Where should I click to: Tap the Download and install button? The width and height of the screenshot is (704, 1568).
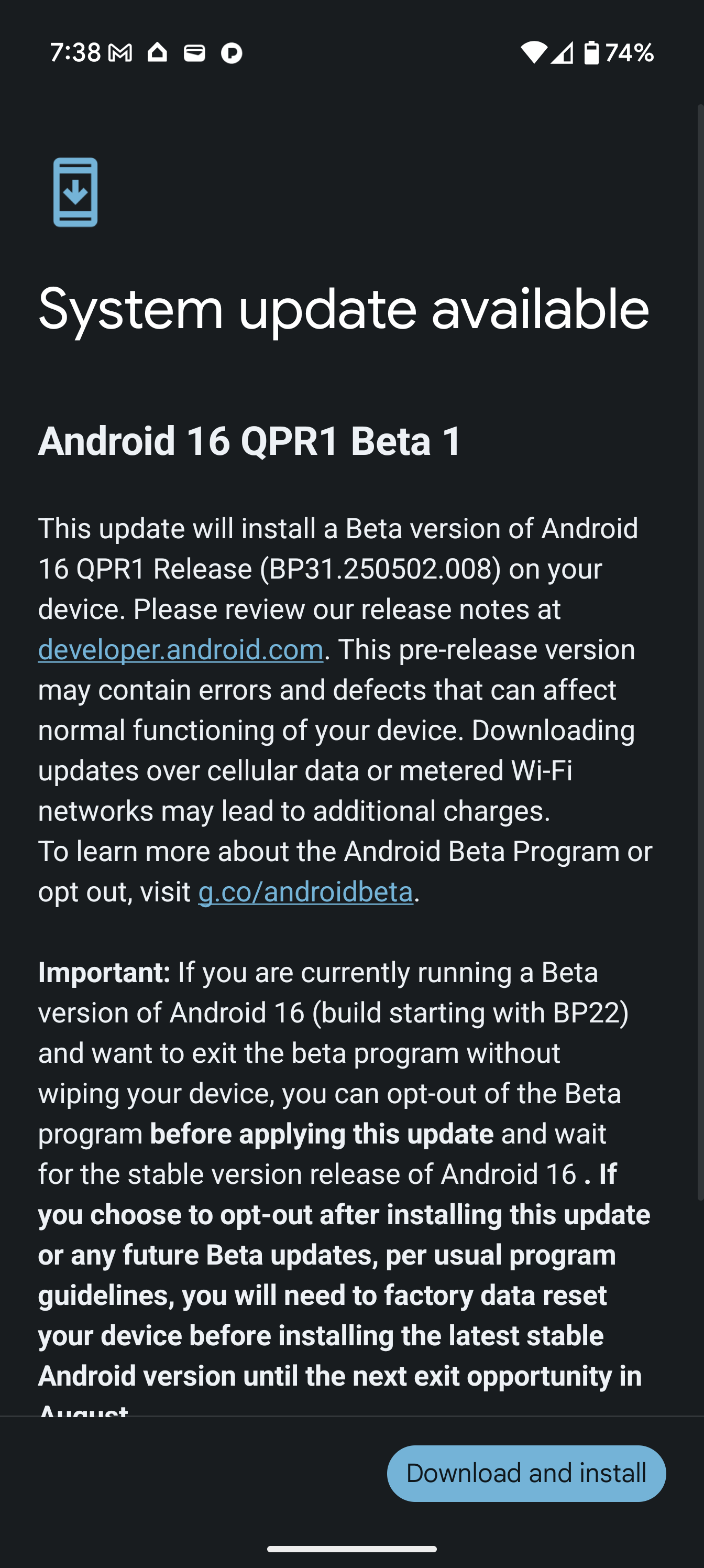[526, 1473]
